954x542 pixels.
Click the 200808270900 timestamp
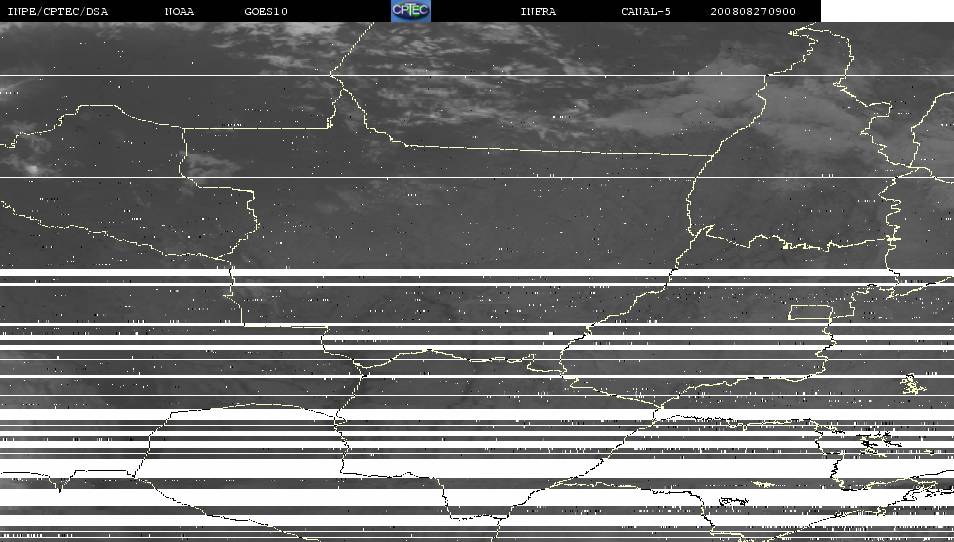point(753,12)
